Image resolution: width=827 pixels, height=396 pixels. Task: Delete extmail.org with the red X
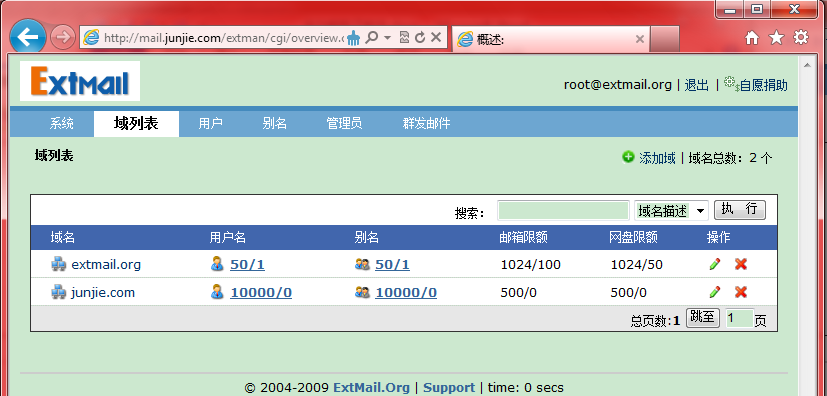tap(741, 264)
